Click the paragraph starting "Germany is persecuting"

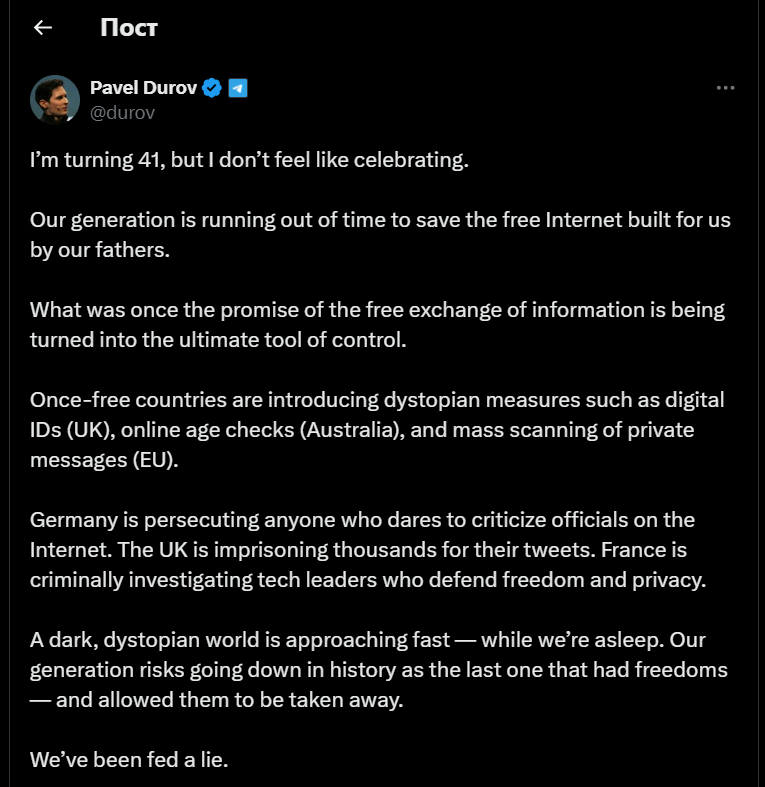(x=368, y=550)
